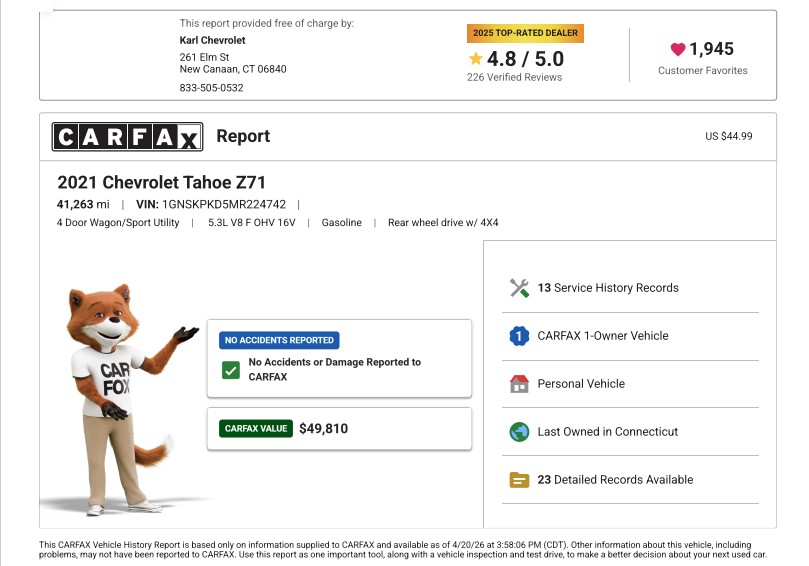Click the wrench service history icon

pos(519,288)
